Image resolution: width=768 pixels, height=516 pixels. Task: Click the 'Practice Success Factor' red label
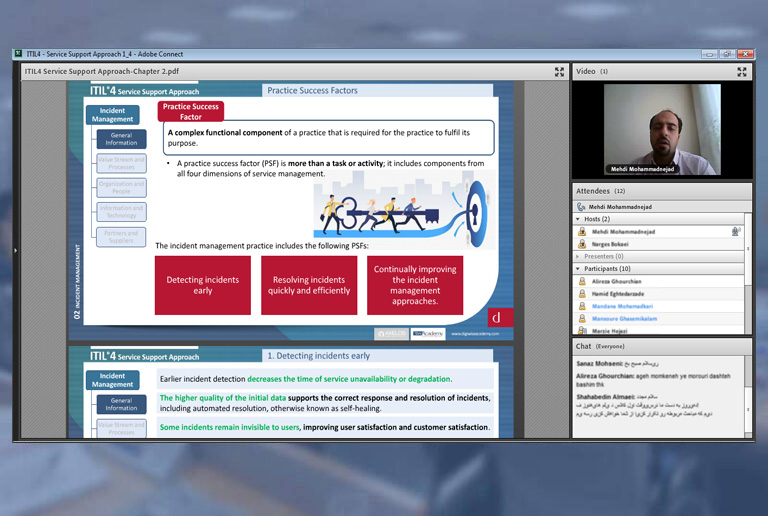tap(191, 111)
